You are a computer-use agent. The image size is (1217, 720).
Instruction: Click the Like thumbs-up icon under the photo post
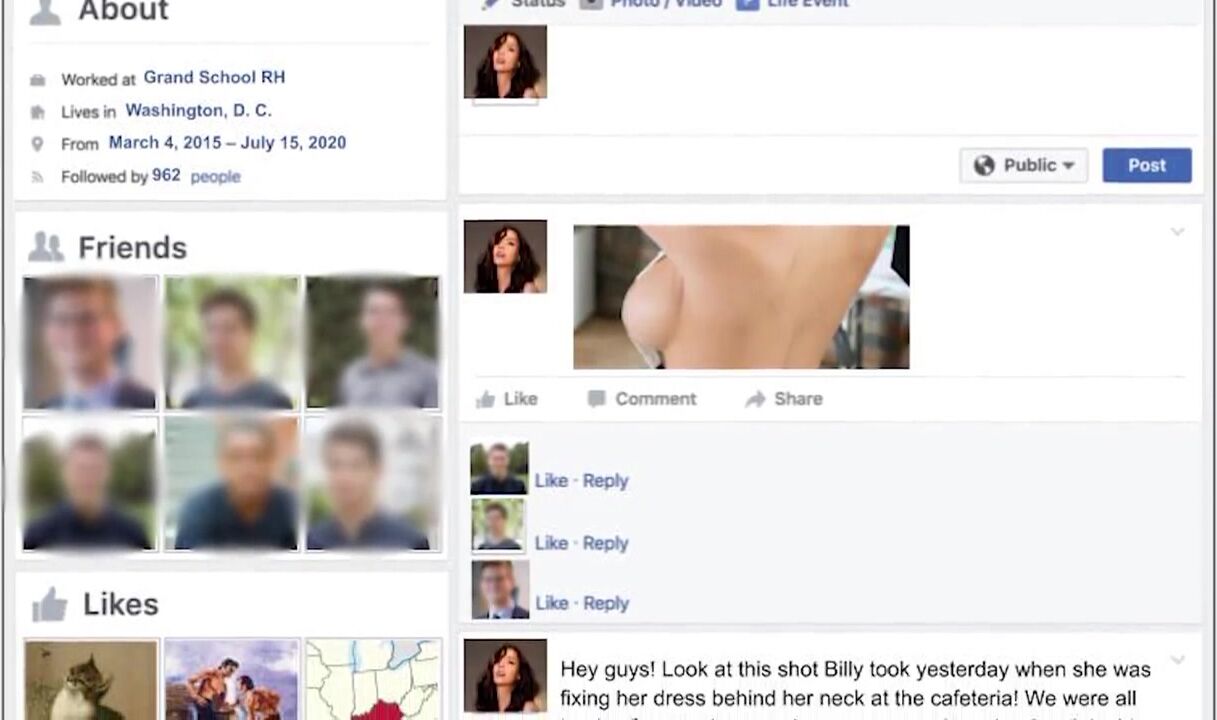[x=486, y=399]
